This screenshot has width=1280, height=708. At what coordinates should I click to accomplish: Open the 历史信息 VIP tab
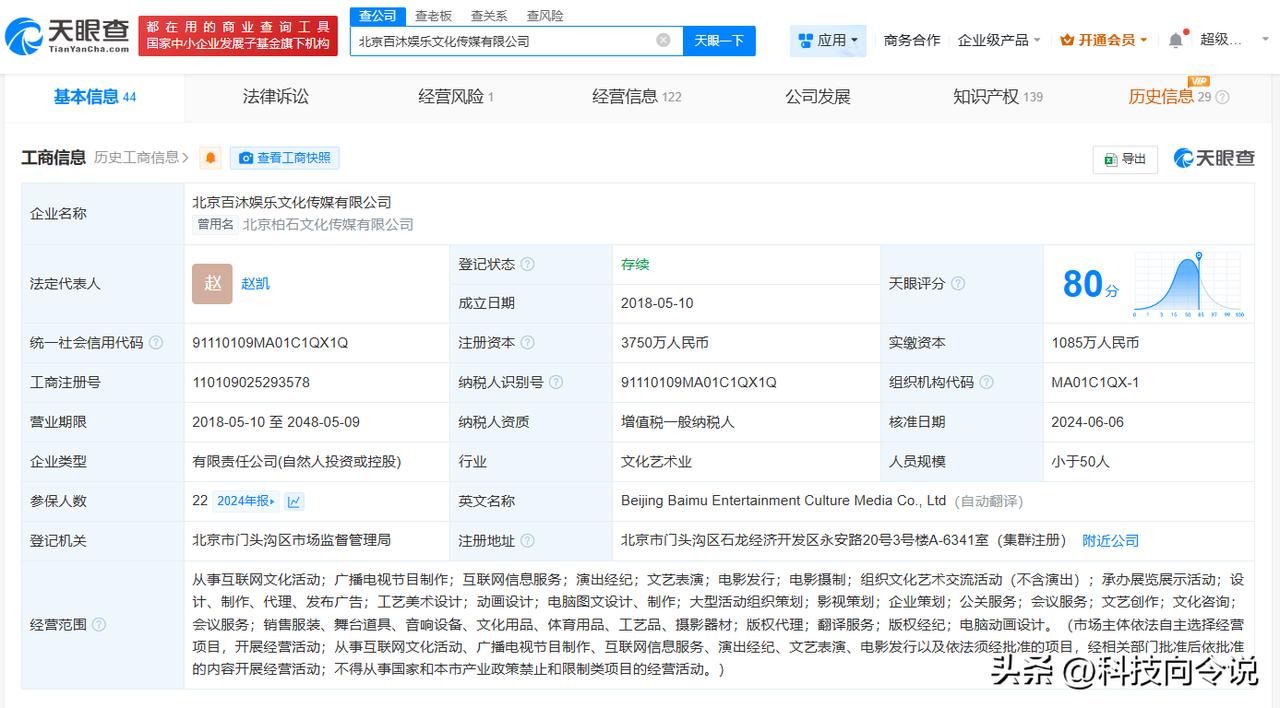tap(1170, 96)
